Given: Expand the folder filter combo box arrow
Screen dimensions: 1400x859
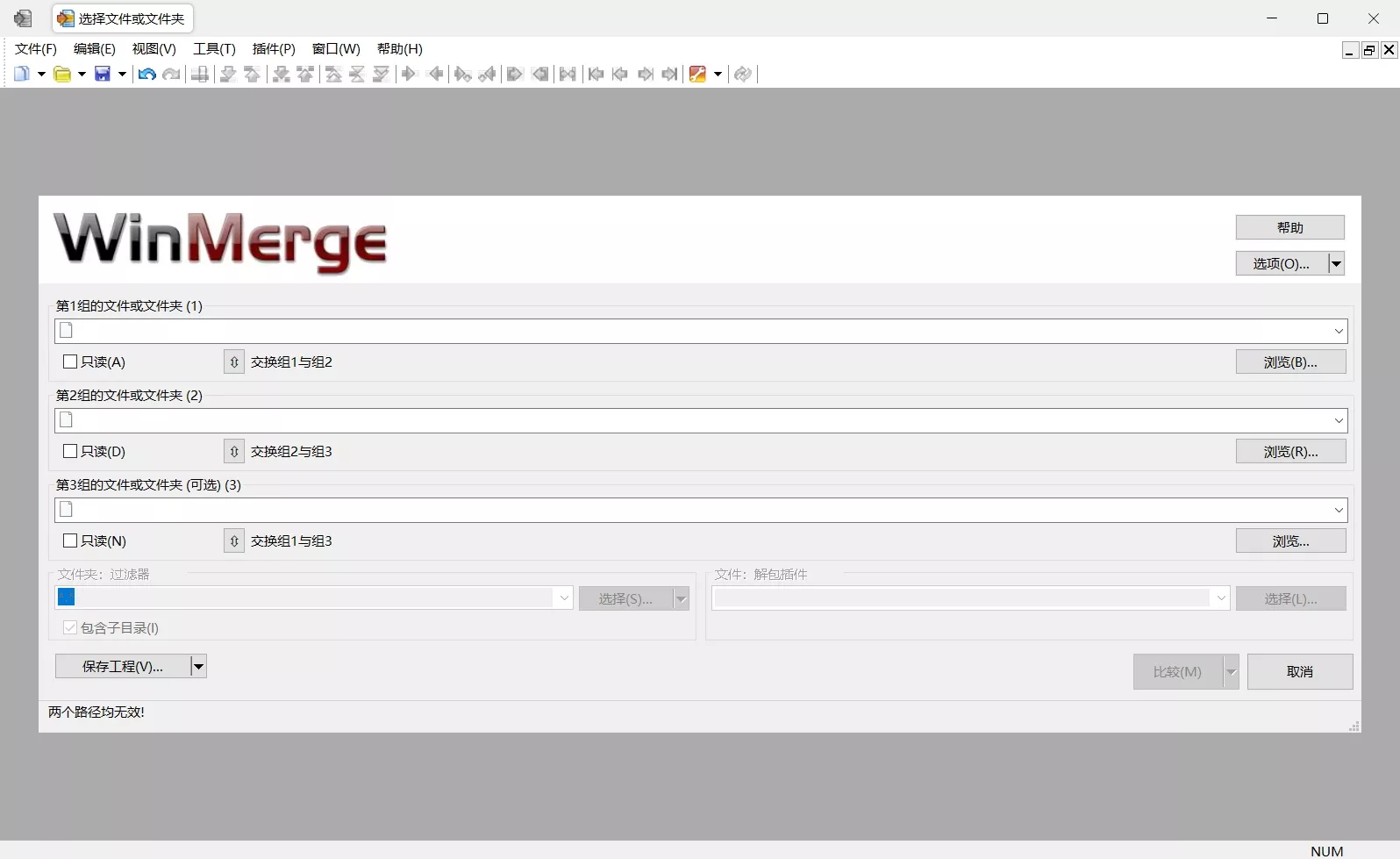Looking at the screenshot, I should (564, 598).
